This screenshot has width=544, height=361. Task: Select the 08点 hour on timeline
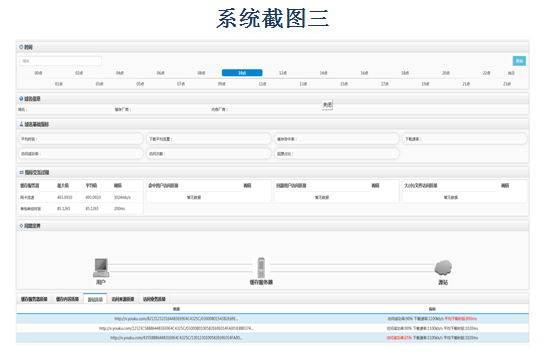point(201,73)
